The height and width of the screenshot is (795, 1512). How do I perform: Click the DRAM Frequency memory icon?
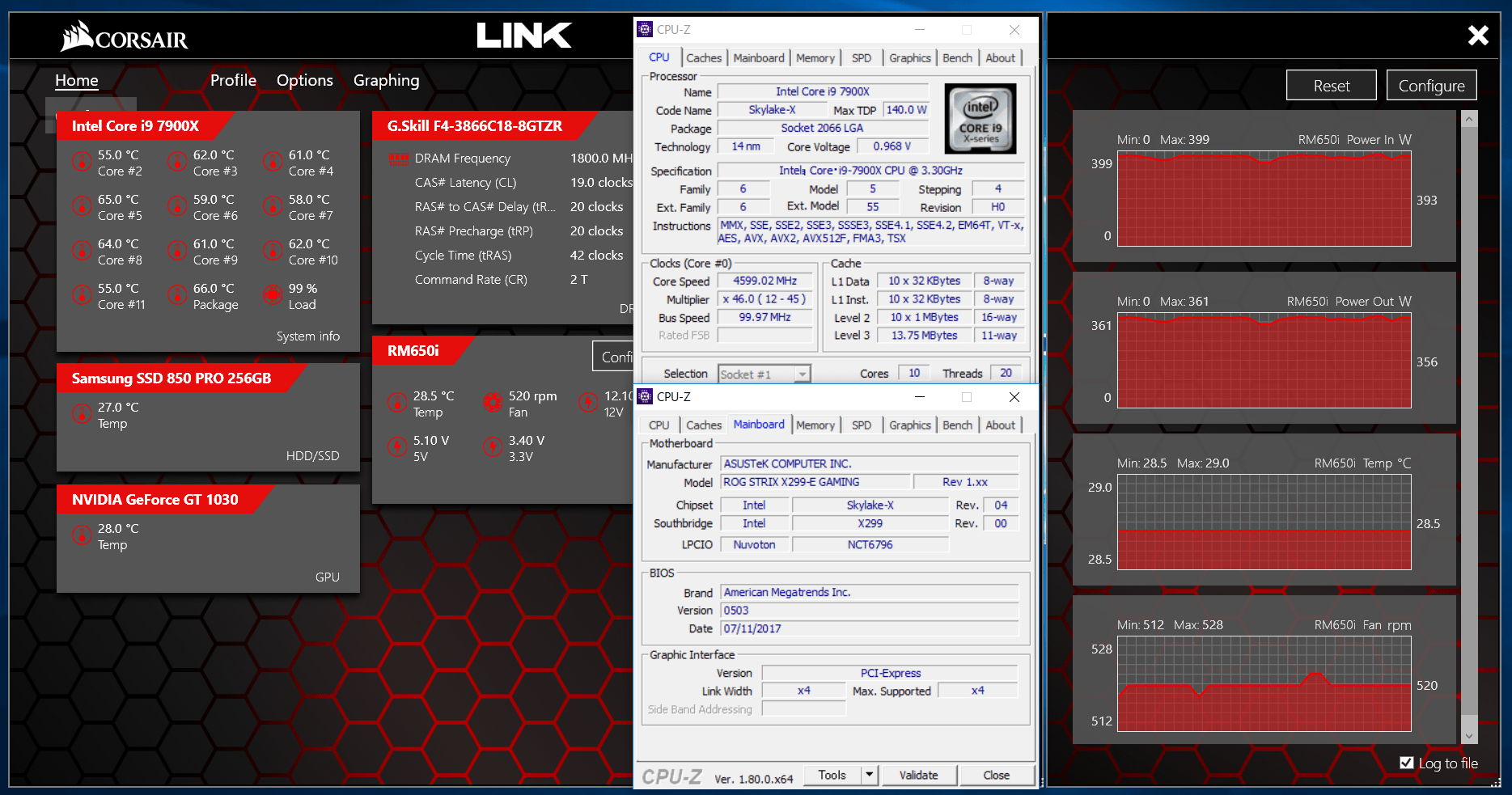tap(399, 159)
